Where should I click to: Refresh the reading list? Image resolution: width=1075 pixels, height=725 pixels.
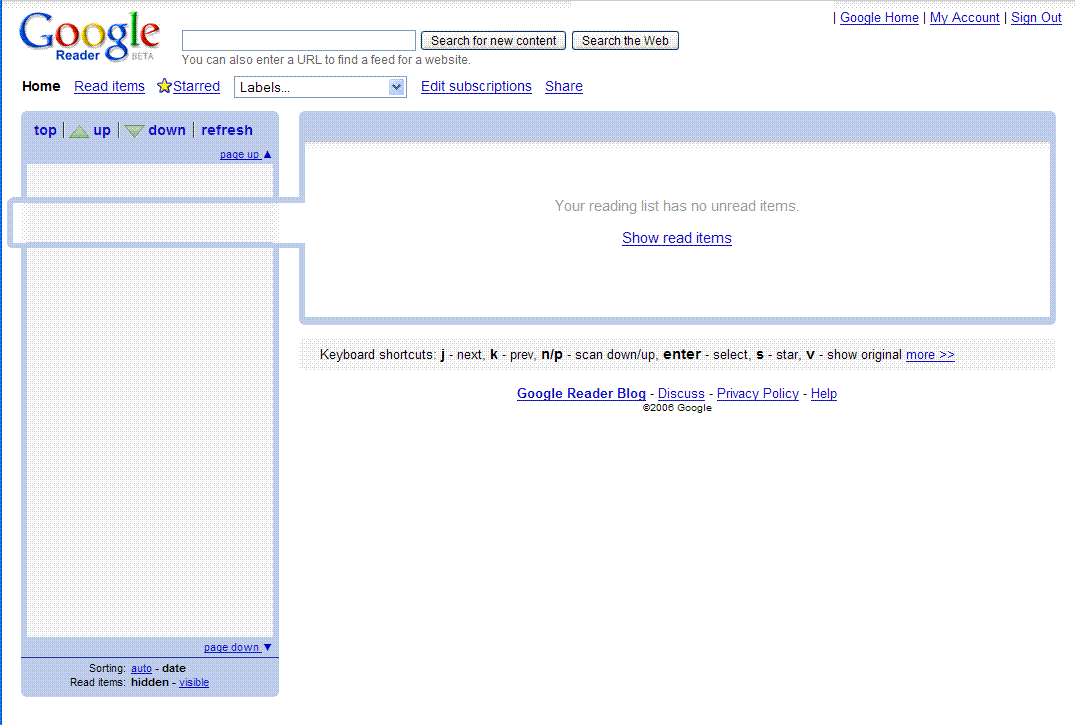(x=227, y=130)
